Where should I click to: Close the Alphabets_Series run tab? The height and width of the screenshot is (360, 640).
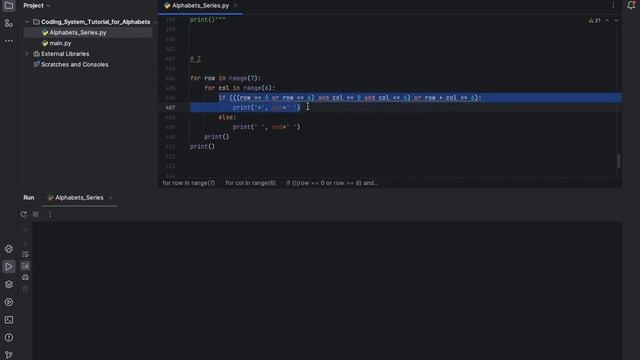coord(110,198)
